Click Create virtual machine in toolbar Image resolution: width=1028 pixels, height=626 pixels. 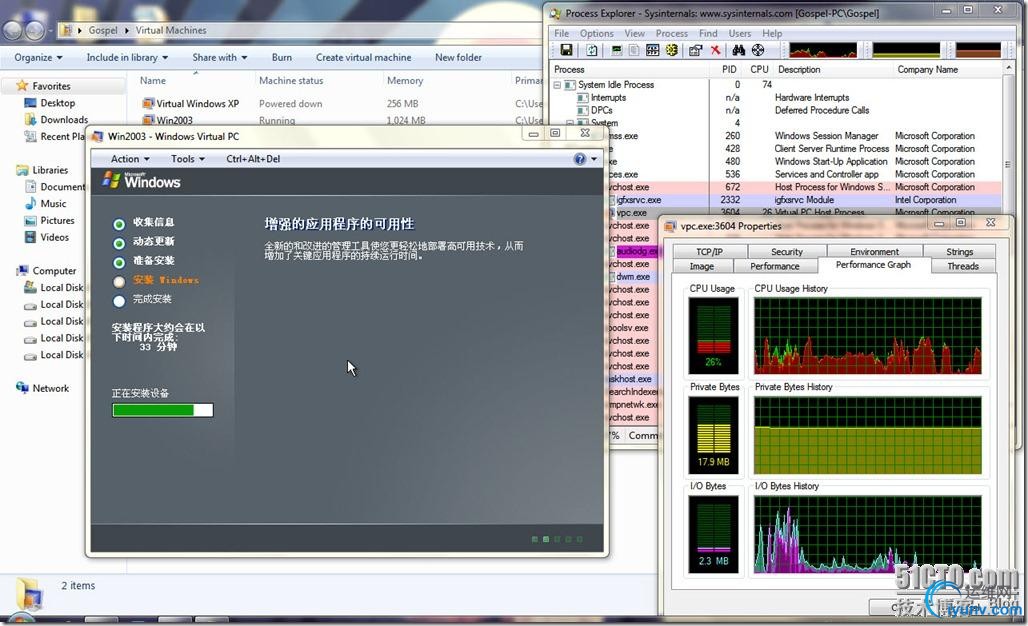pos(363,58)
